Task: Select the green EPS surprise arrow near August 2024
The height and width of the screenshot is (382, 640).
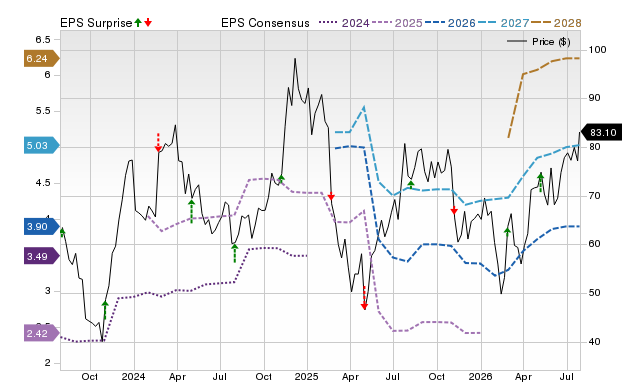Action: (234, 253)
